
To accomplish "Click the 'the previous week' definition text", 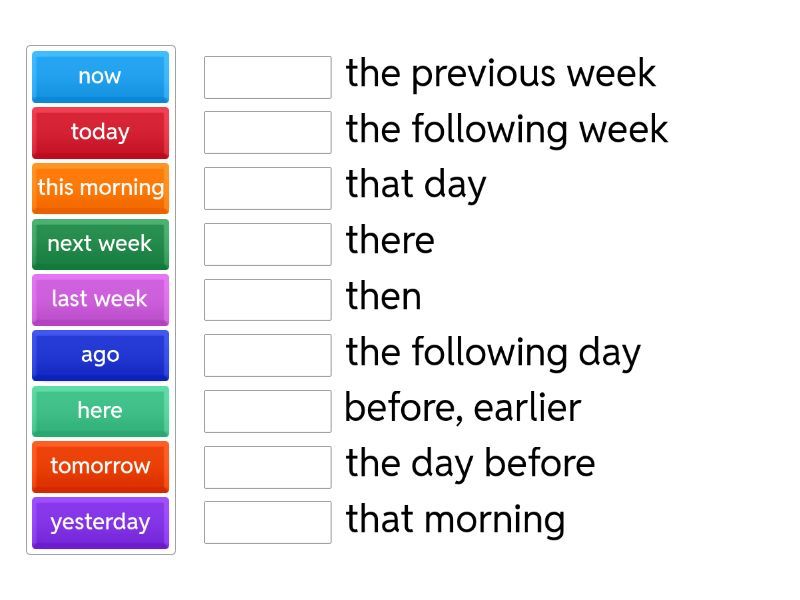I will point(500,74).
